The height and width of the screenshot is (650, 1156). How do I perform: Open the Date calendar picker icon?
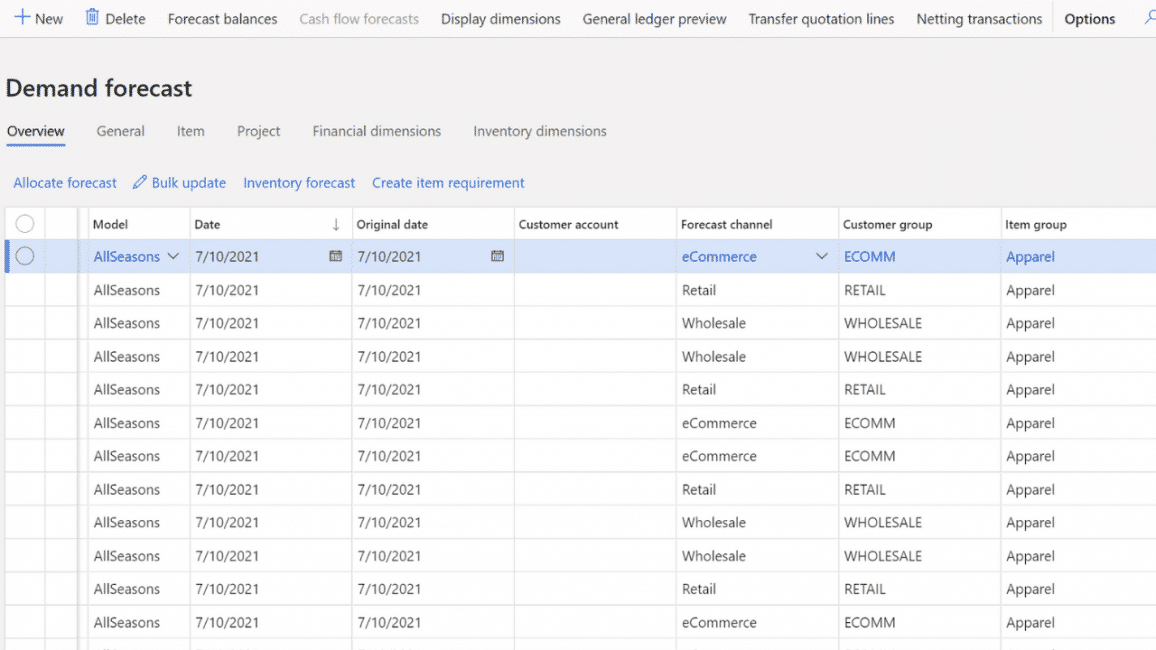click(335, 256)
